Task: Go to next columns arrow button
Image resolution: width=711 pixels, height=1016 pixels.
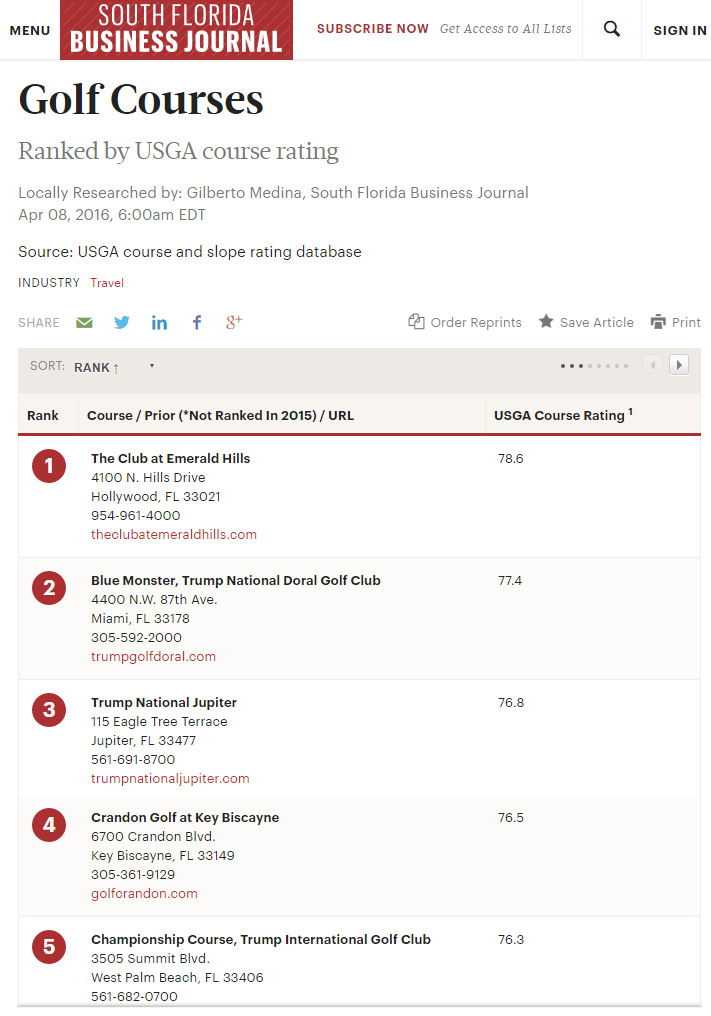Action: 679,365
